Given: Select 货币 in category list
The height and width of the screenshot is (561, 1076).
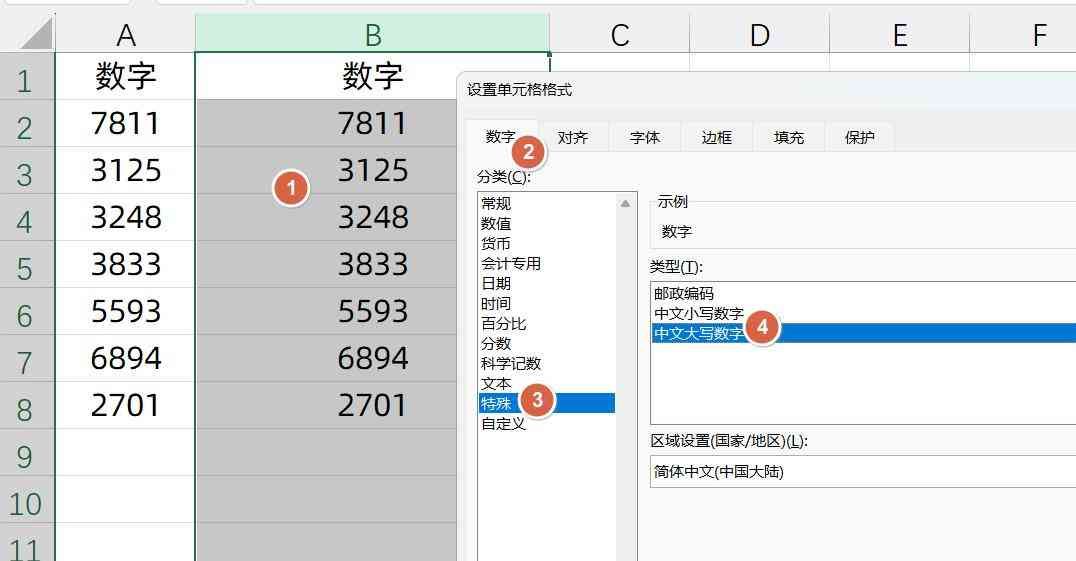Looking at the screenshot, I should pyautogui.click(x=547, y=243).
